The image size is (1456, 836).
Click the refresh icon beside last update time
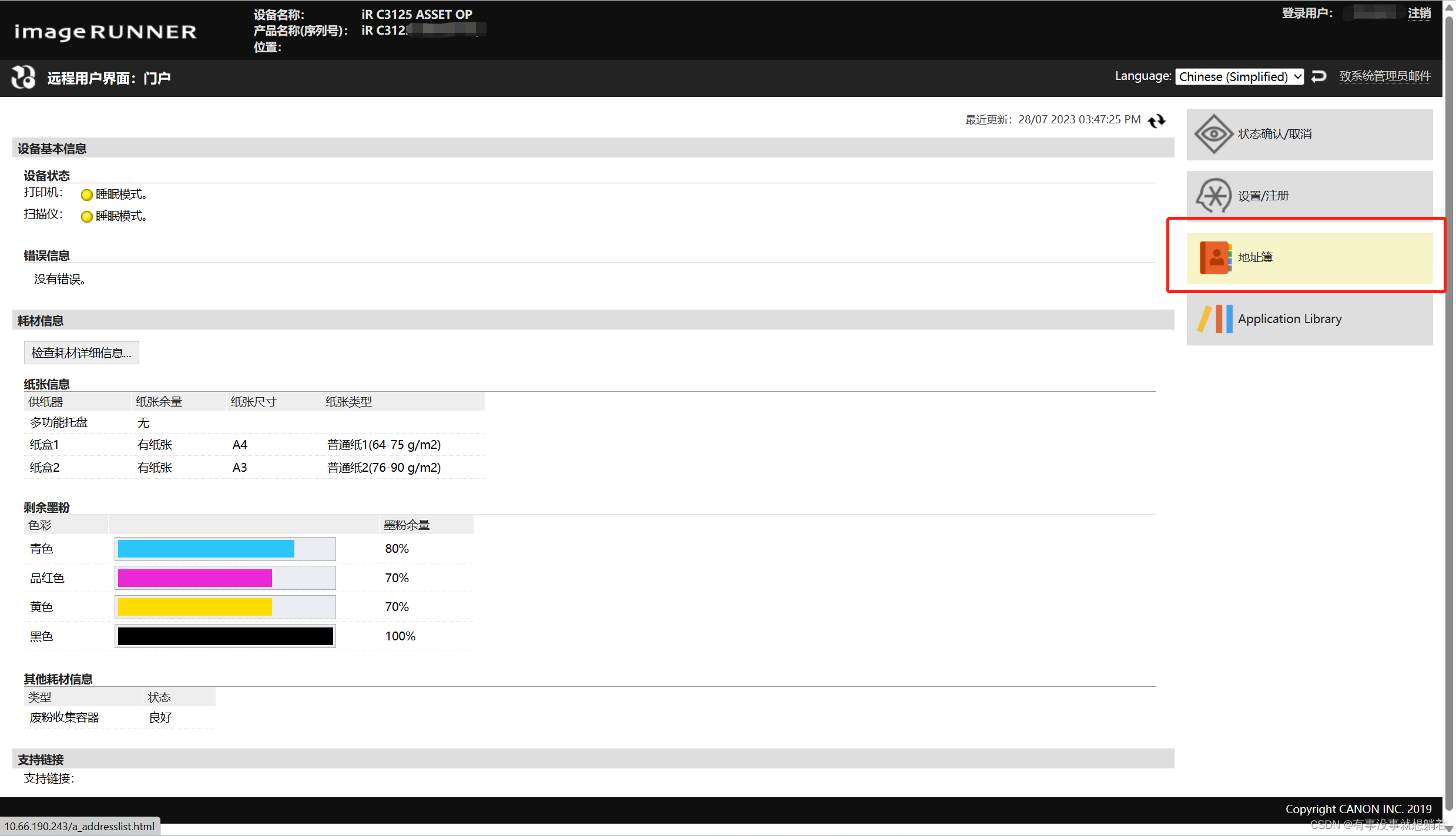tap(1156, 121)
